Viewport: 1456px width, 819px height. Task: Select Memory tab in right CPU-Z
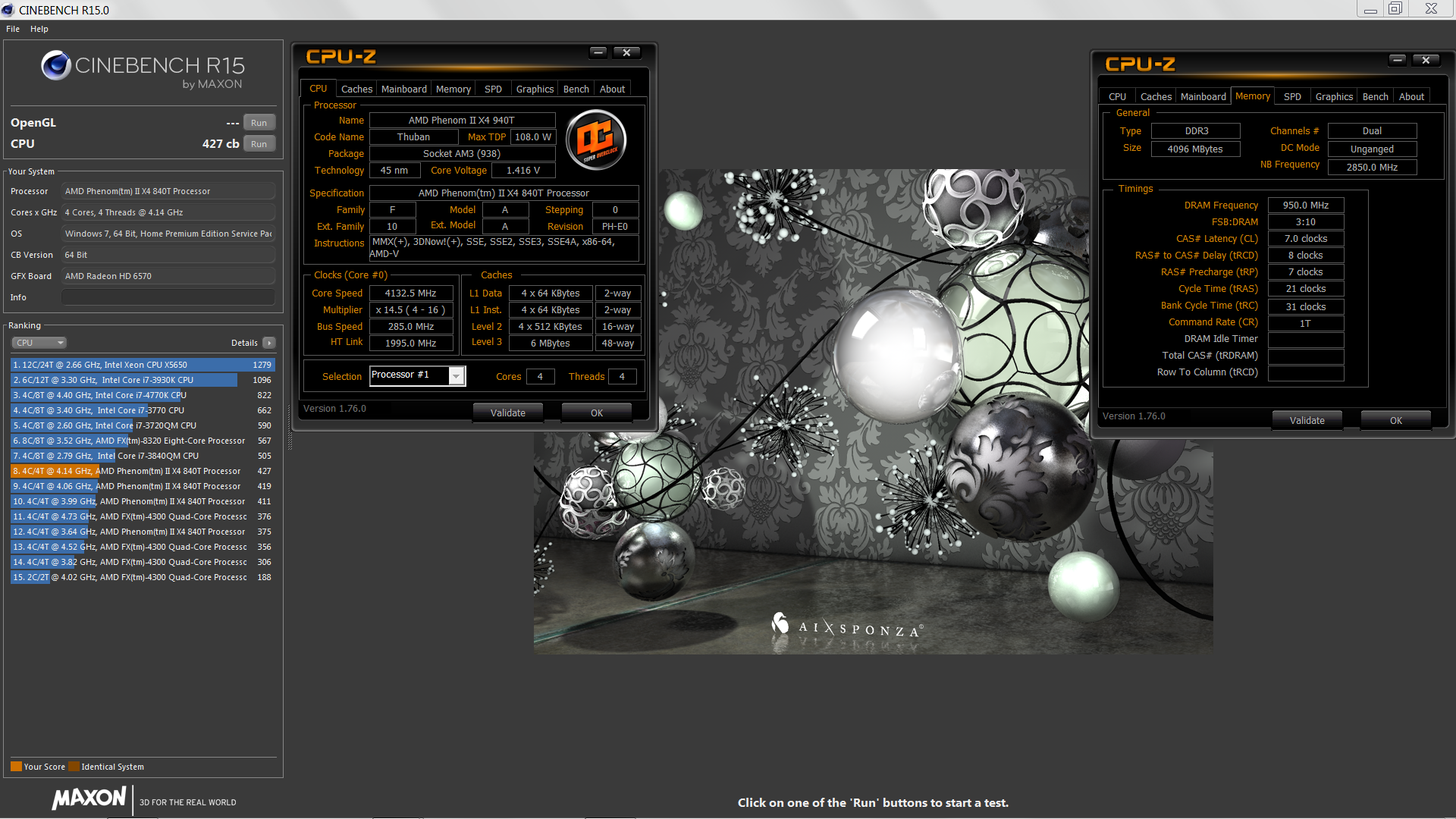[1253, 96]
